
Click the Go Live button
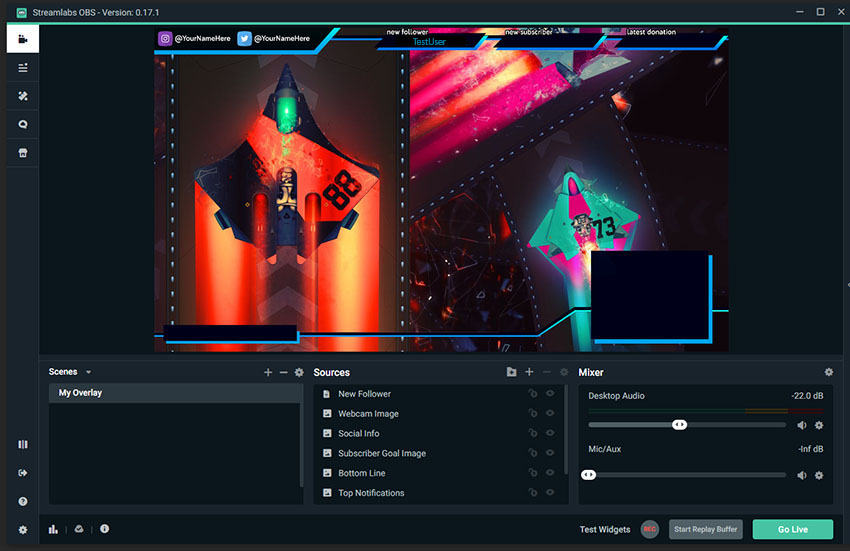[x=793, y=529]
